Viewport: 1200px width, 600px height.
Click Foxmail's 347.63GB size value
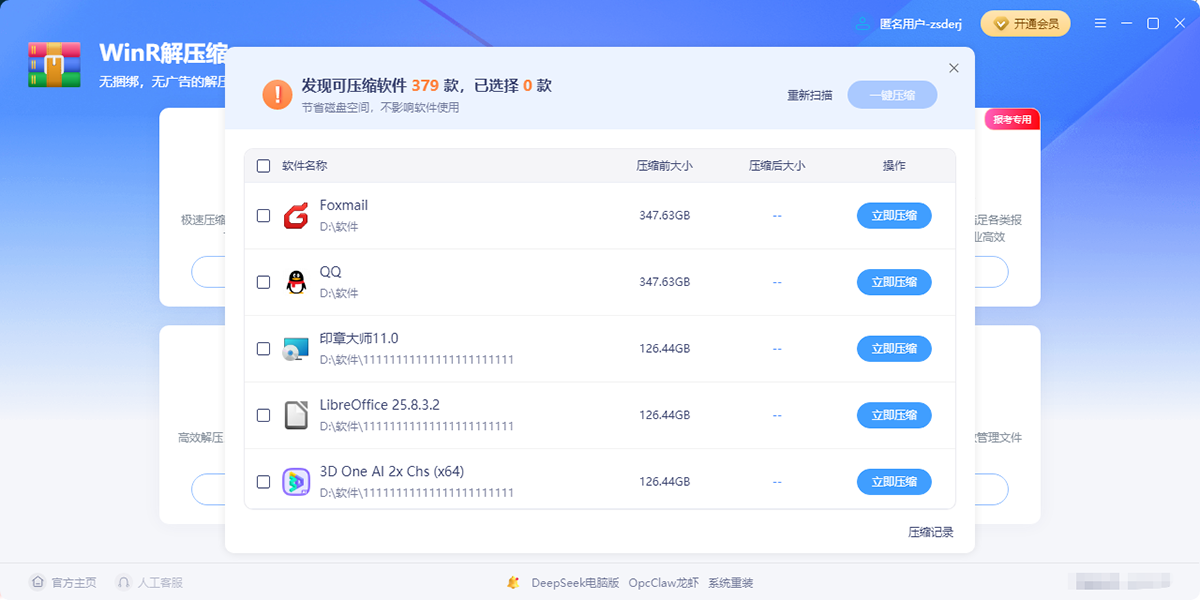pos(665,215)
